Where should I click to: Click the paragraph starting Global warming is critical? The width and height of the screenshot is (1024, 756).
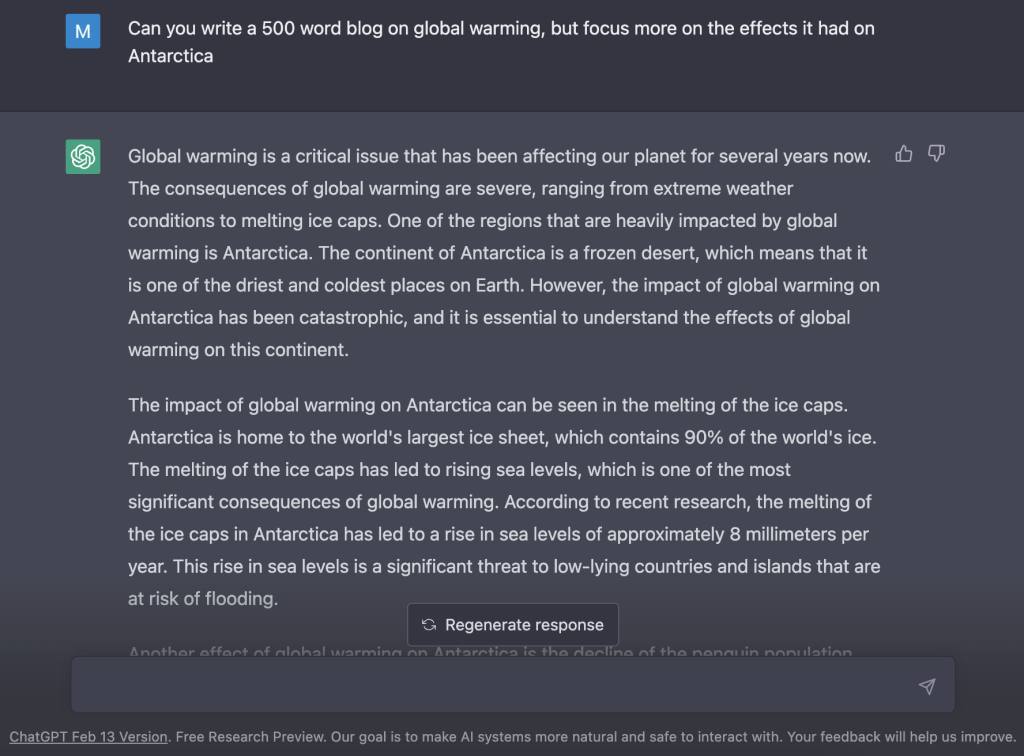[504, 253]
